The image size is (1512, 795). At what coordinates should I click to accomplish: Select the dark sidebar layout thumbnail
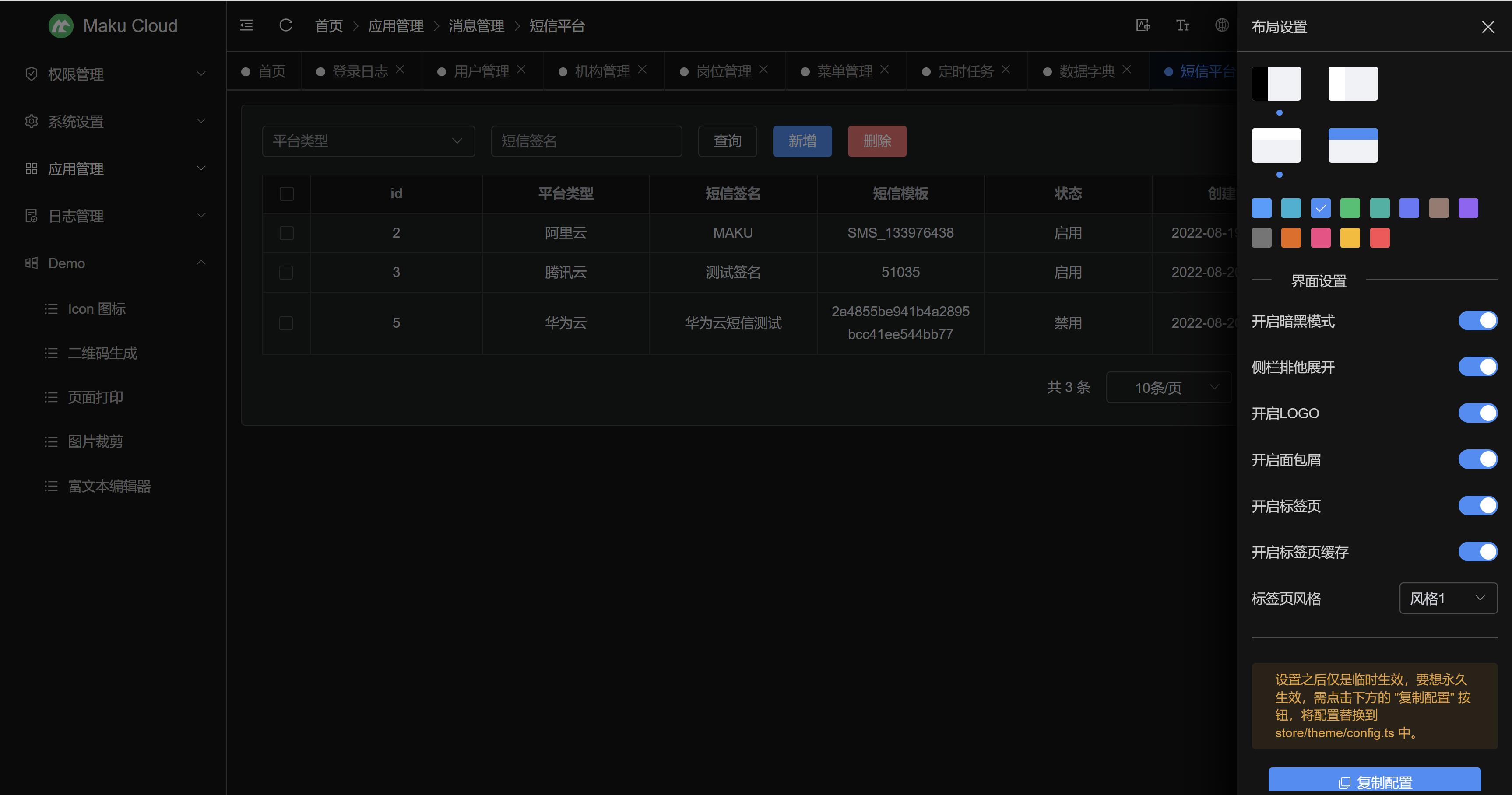[1276, 83]
